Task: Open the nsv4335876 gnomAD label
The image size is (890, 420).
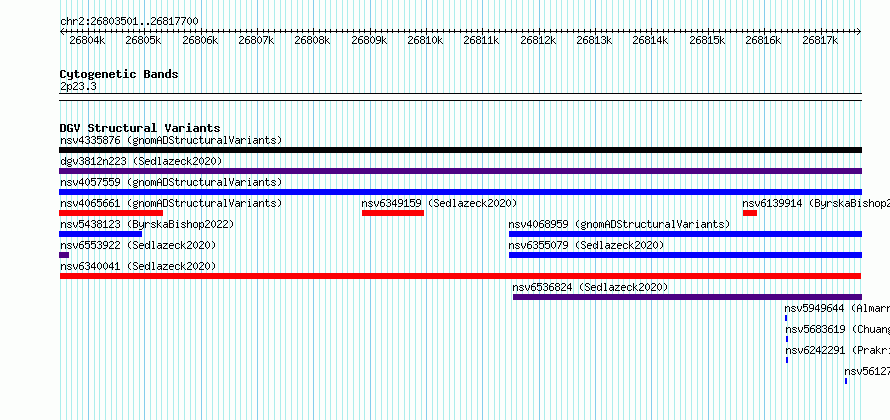Action: [171, 140]
